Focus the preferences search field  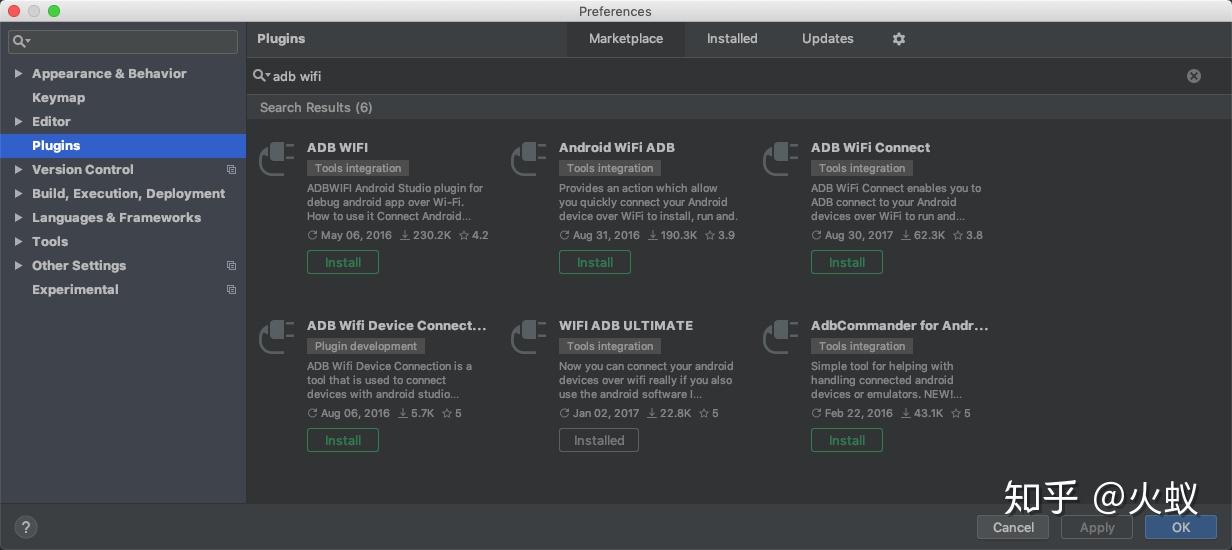[x=130, y=41]
